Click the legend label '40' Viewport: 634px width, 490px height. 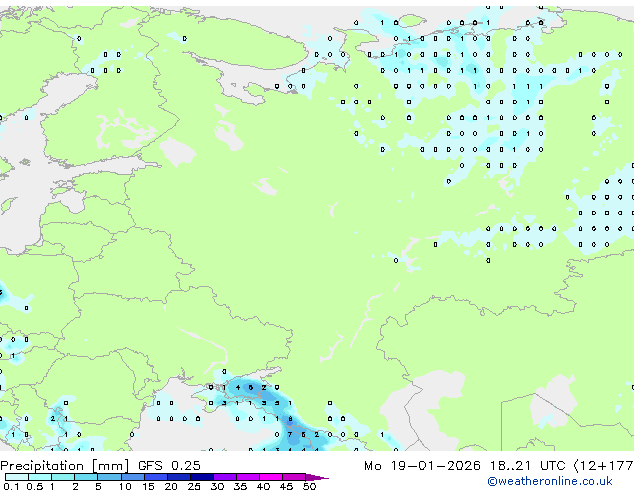click(263, 486)
